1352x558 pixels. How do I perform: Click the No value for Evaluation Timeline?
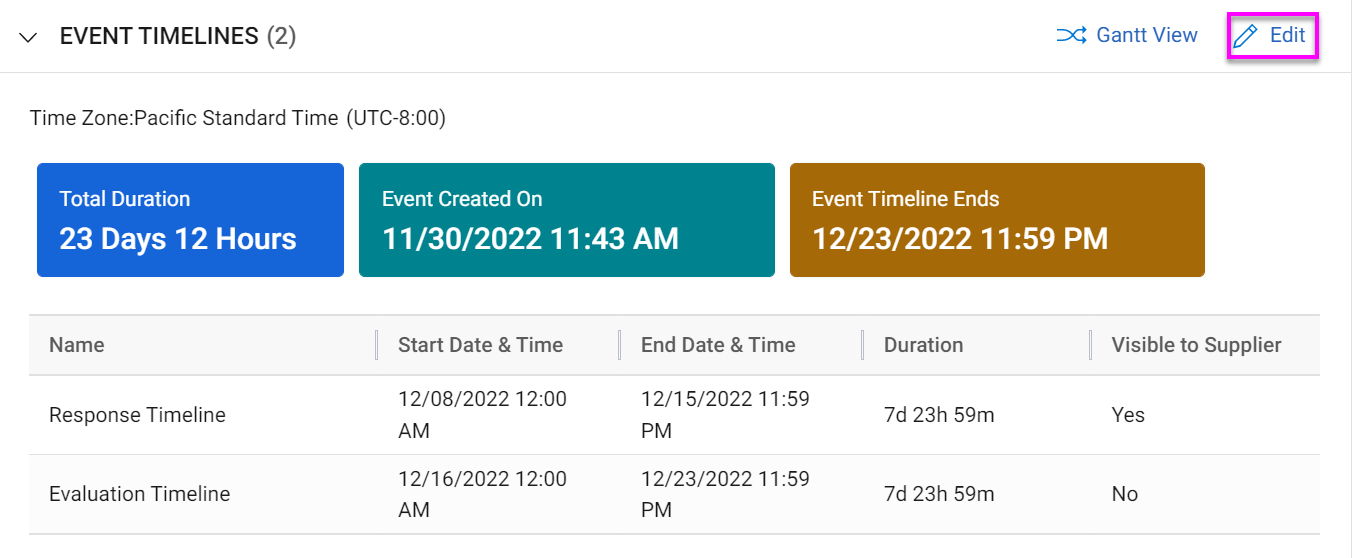[1125, 494]
